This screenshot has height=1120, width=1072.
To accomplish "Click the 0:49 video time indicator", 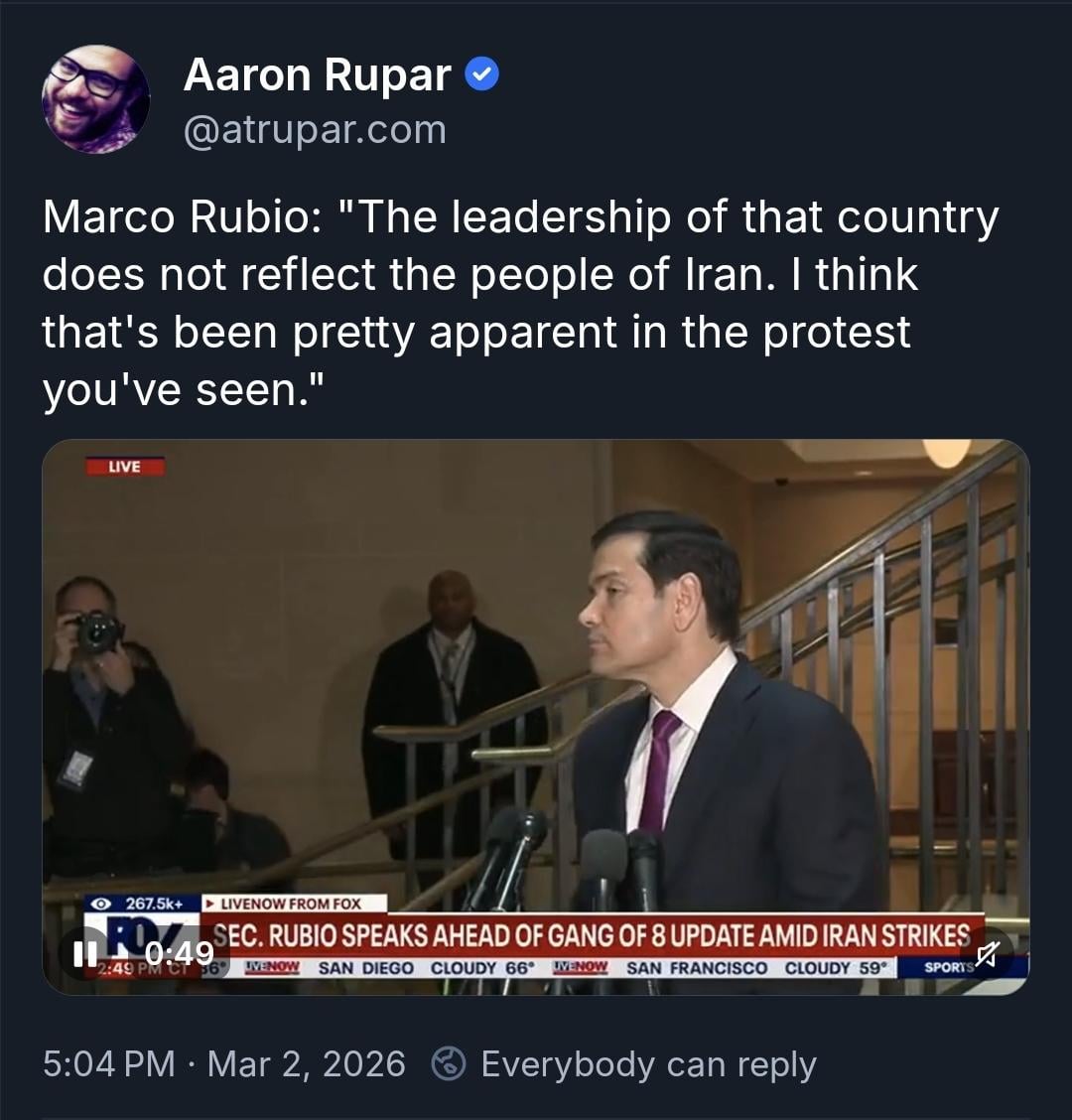I will tap(180, 953).
